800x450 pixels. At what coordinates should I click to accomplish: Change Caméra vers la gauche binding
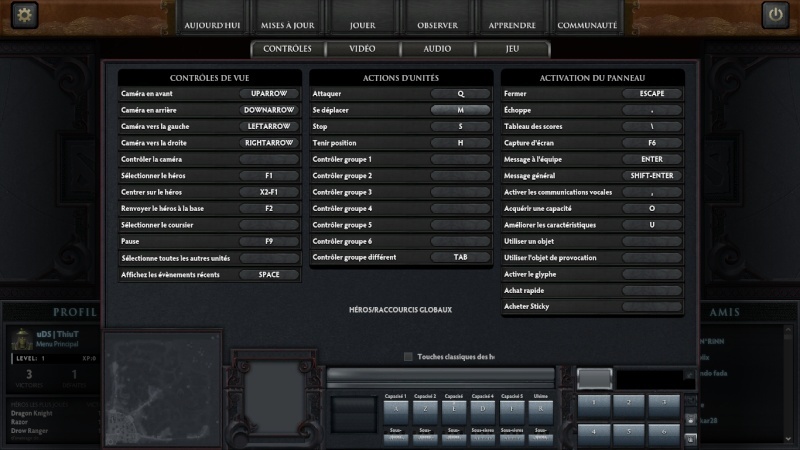pos(269,127)
